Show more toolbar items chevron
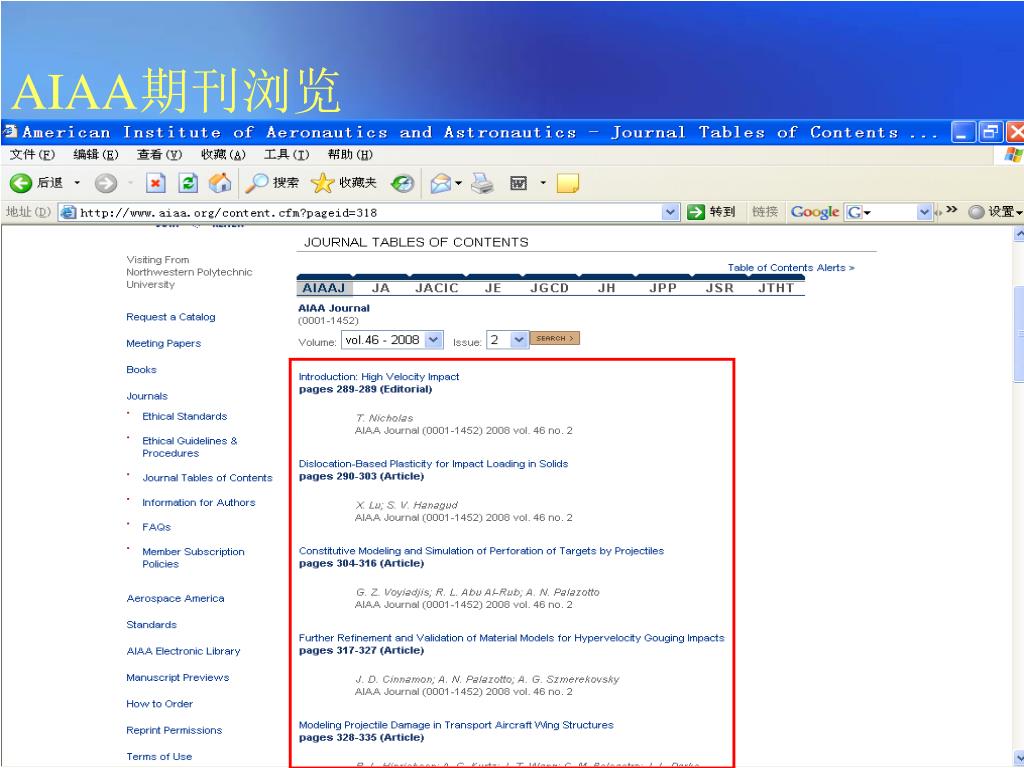This screenshot has height=768, width=1024. tap(952, 210)
